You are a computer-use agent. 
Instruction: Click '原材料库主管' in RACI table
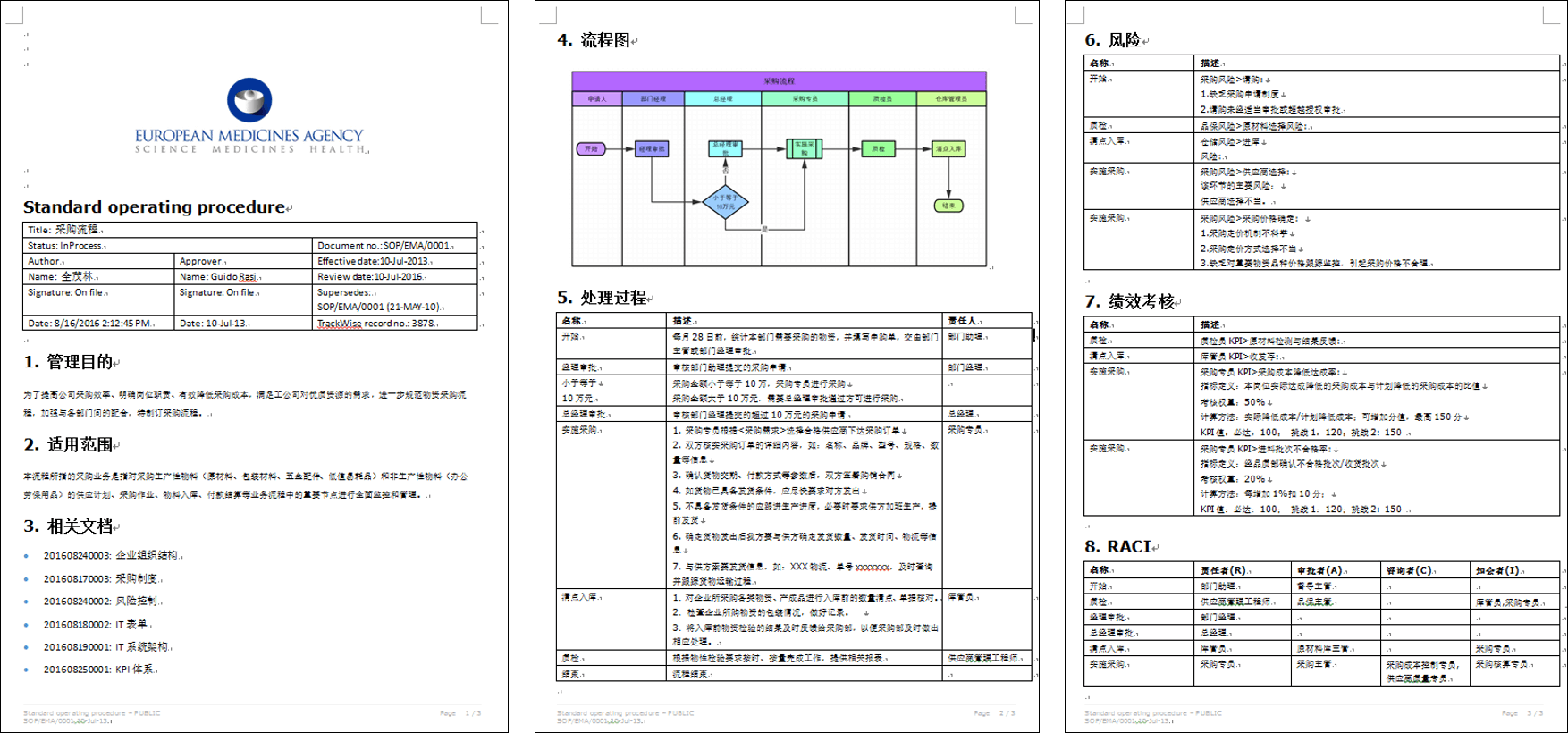[x=1324, y=648]
